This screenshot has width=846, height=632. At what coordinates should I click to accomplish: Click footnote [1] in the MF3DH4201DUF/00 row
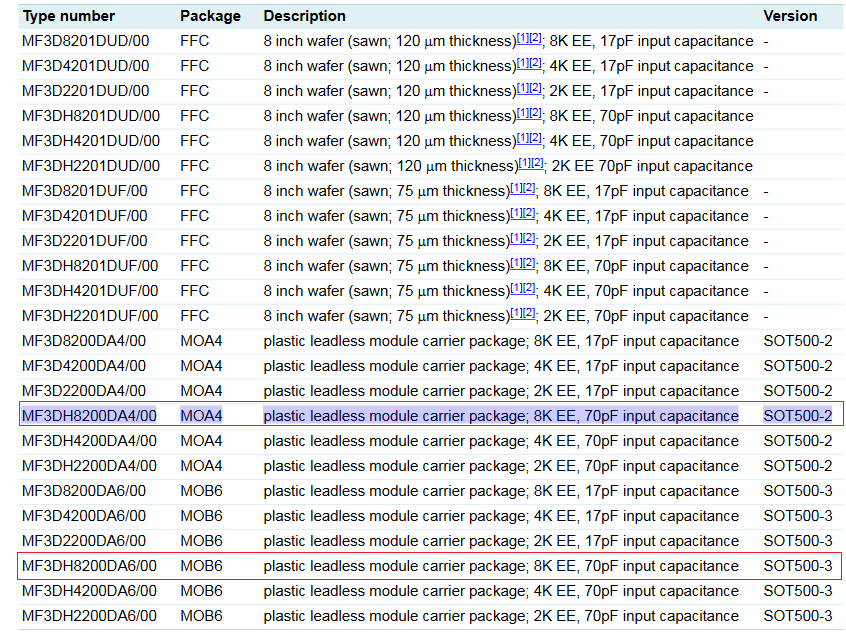pyautogui.click(x=516, y=288)
